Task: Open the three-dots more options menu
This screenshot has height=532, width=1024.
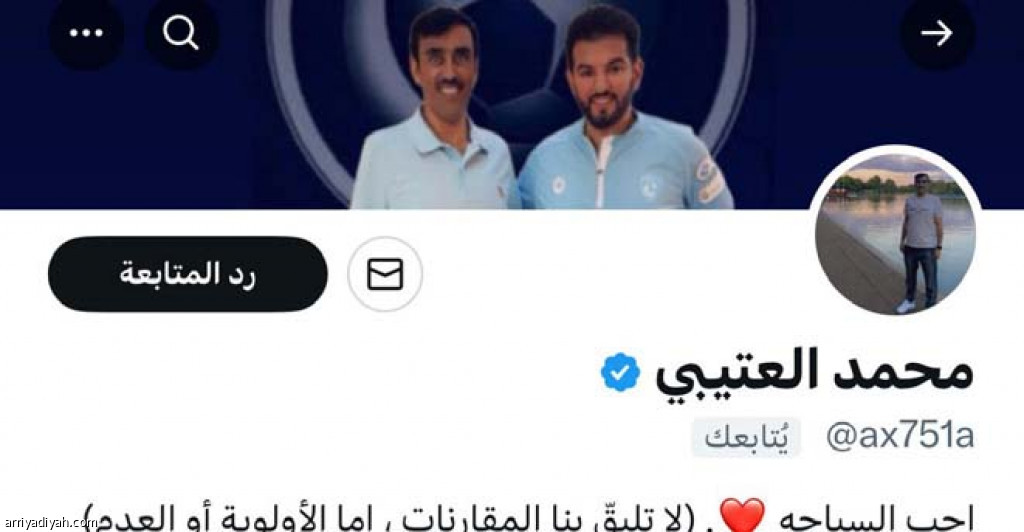Action: 86,33
